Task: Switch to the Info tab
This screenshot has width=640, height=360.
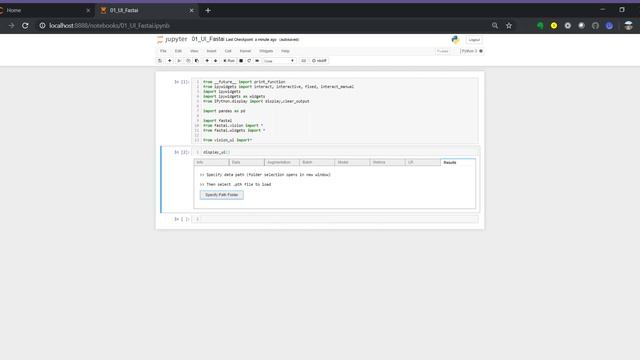Action: click(211, 162)
